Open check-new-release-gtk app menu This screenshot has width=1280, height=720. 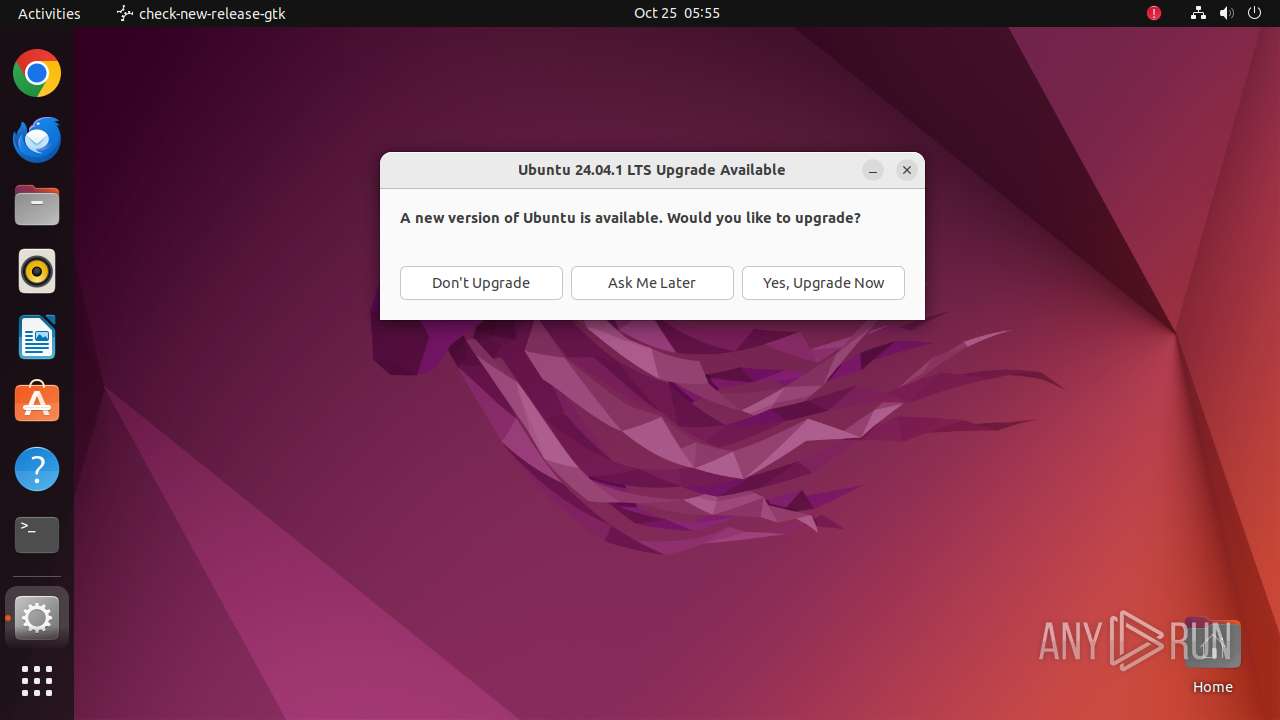tap(201, 13)
